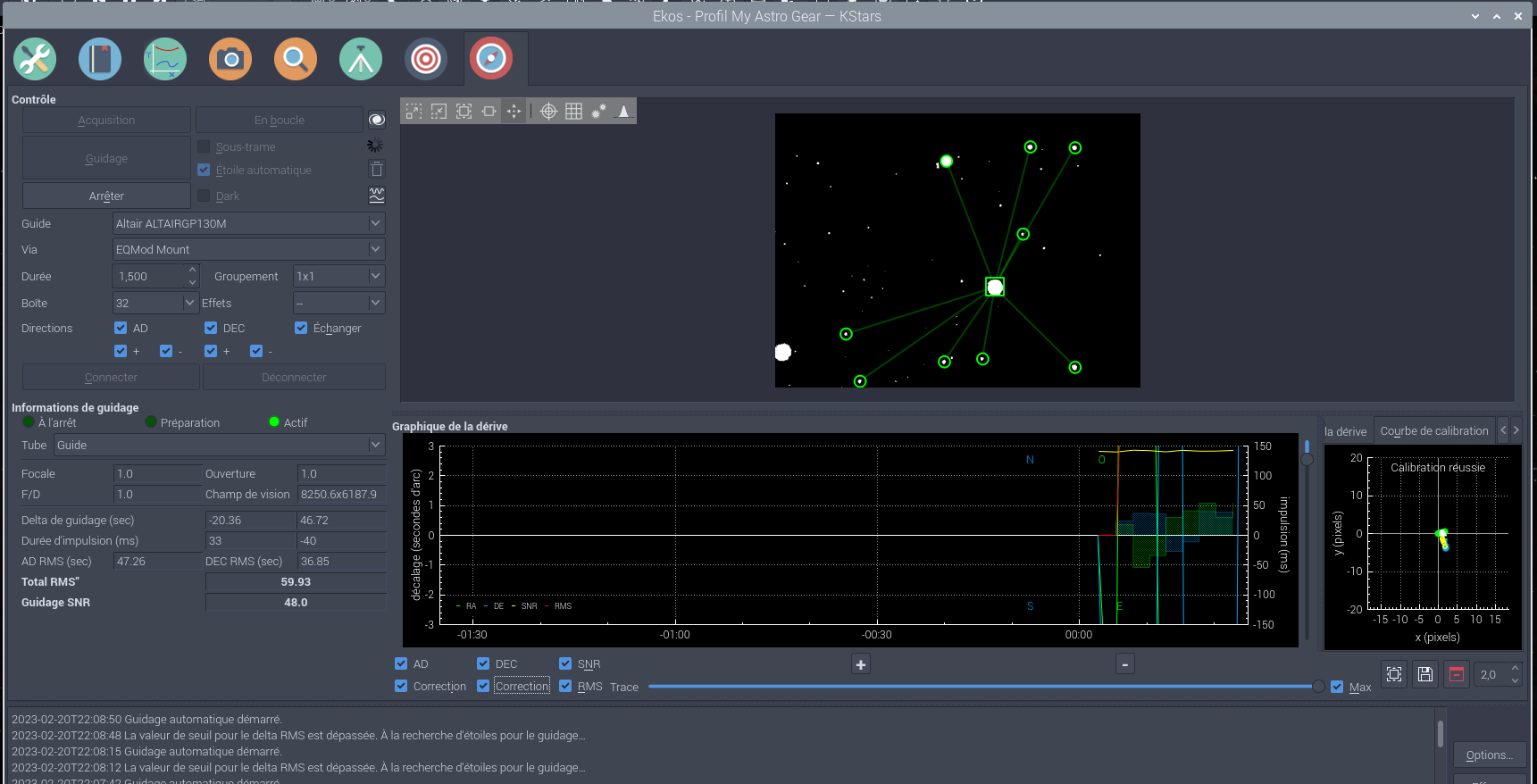1537x784 pixels.
Task: Click the save drift graph icon
Action: [1425, 674]
